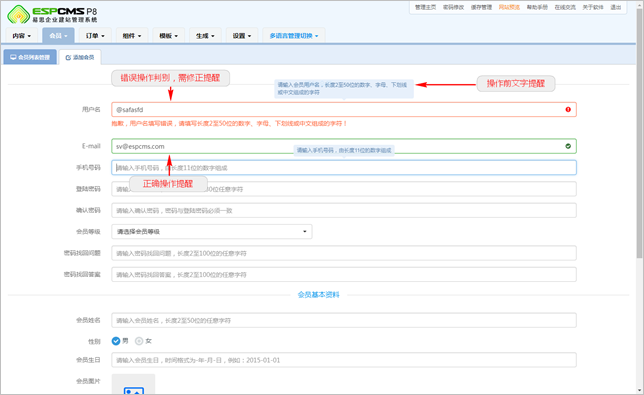Viewport: 644px width, 395px height.
Task: Open the 管理主页 link
Action: click(425, 7)
